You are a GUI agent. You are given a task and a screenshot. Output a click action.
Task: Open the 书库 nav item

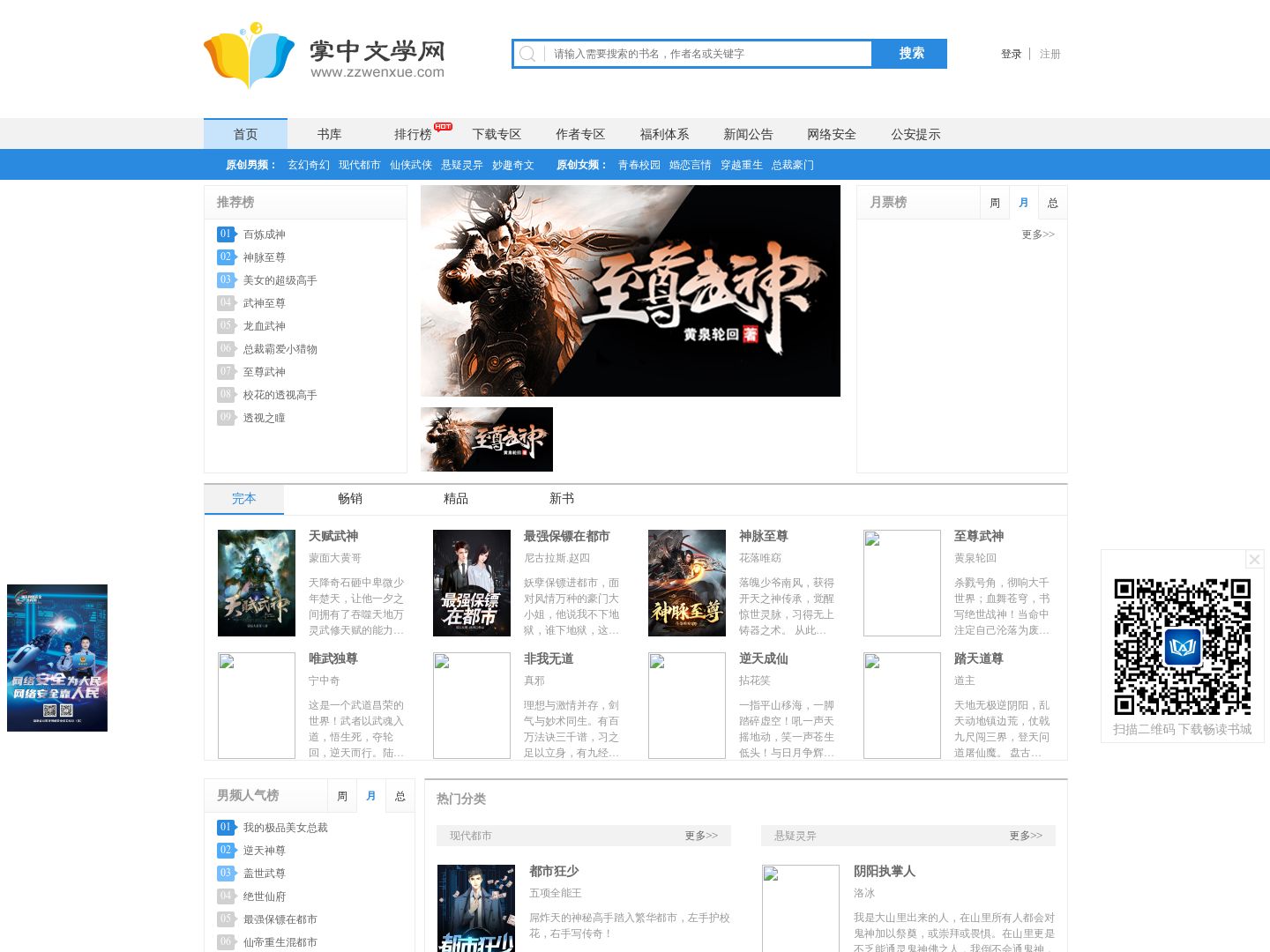(329, 134)
